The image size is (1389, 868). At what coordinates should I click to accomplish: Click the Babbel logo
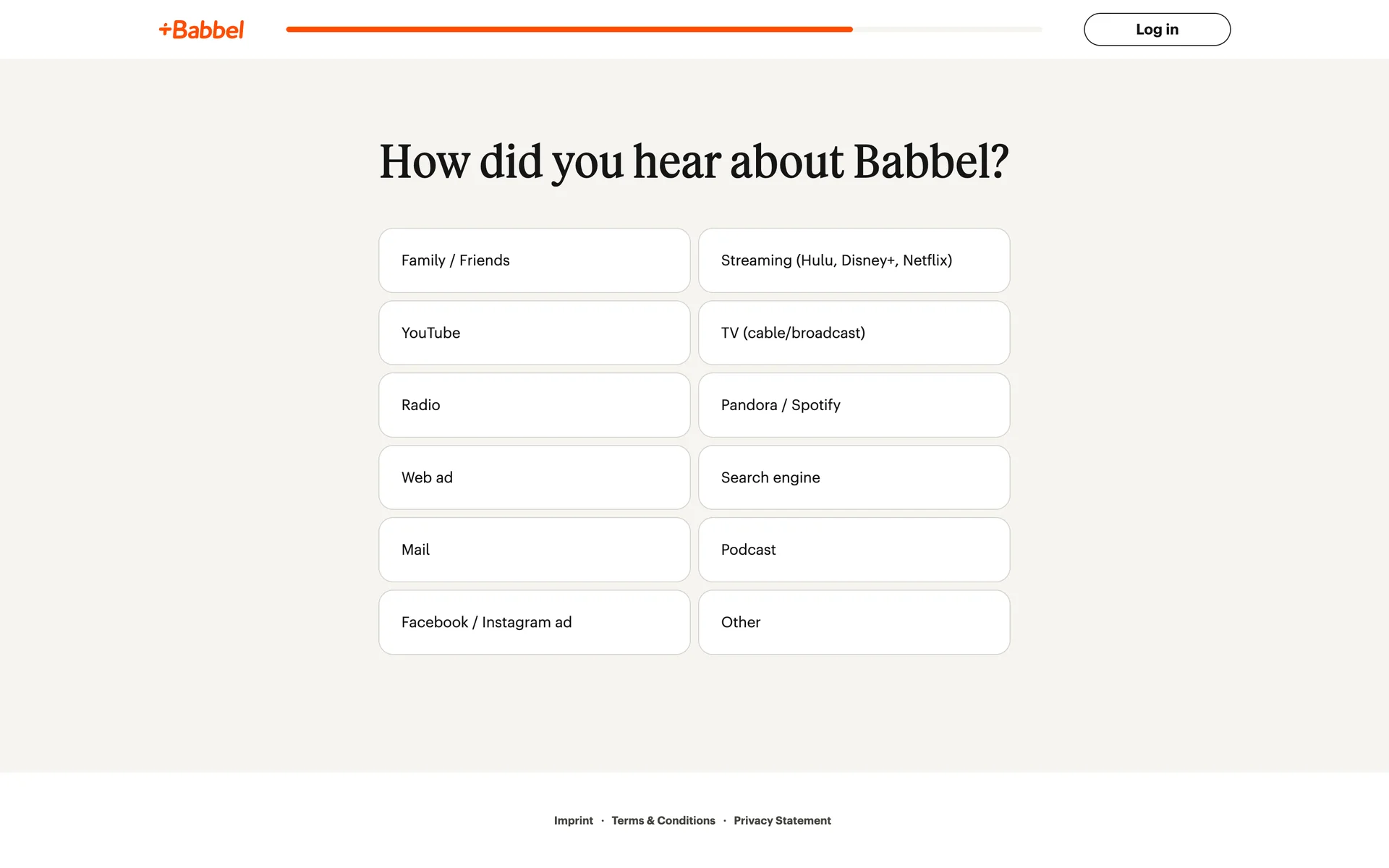coord(202,30)
